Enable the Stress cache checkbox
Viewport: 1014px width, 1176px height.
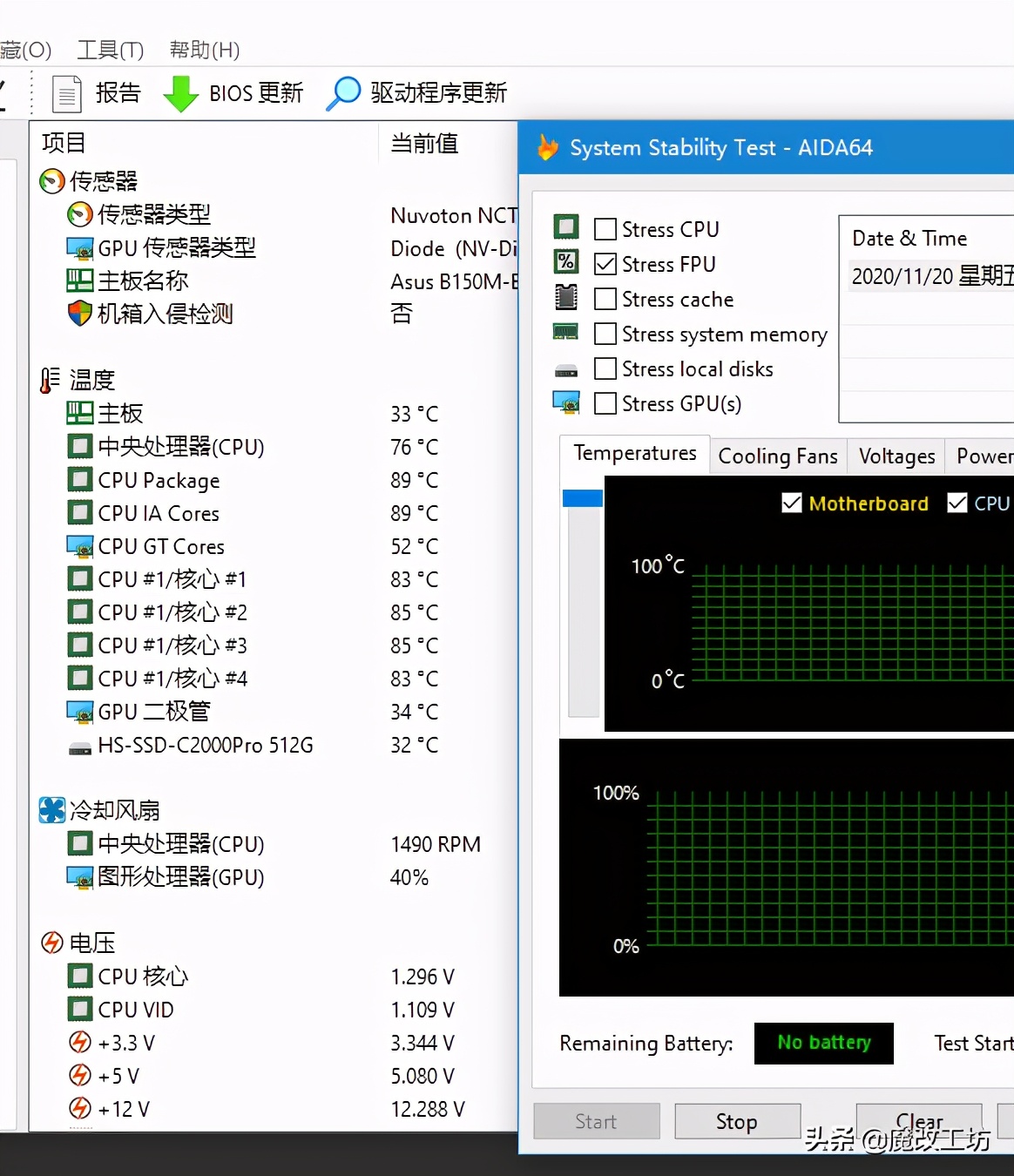[605, 299]
